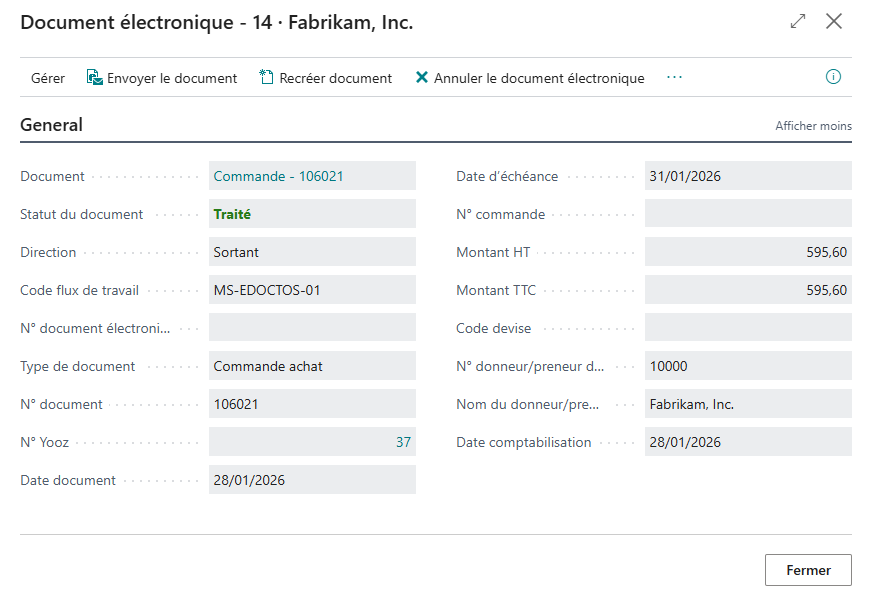This screenshot has height=604, width=871.
Task: Close the dialog with the X icon
Action: click(x=834, y=21)
